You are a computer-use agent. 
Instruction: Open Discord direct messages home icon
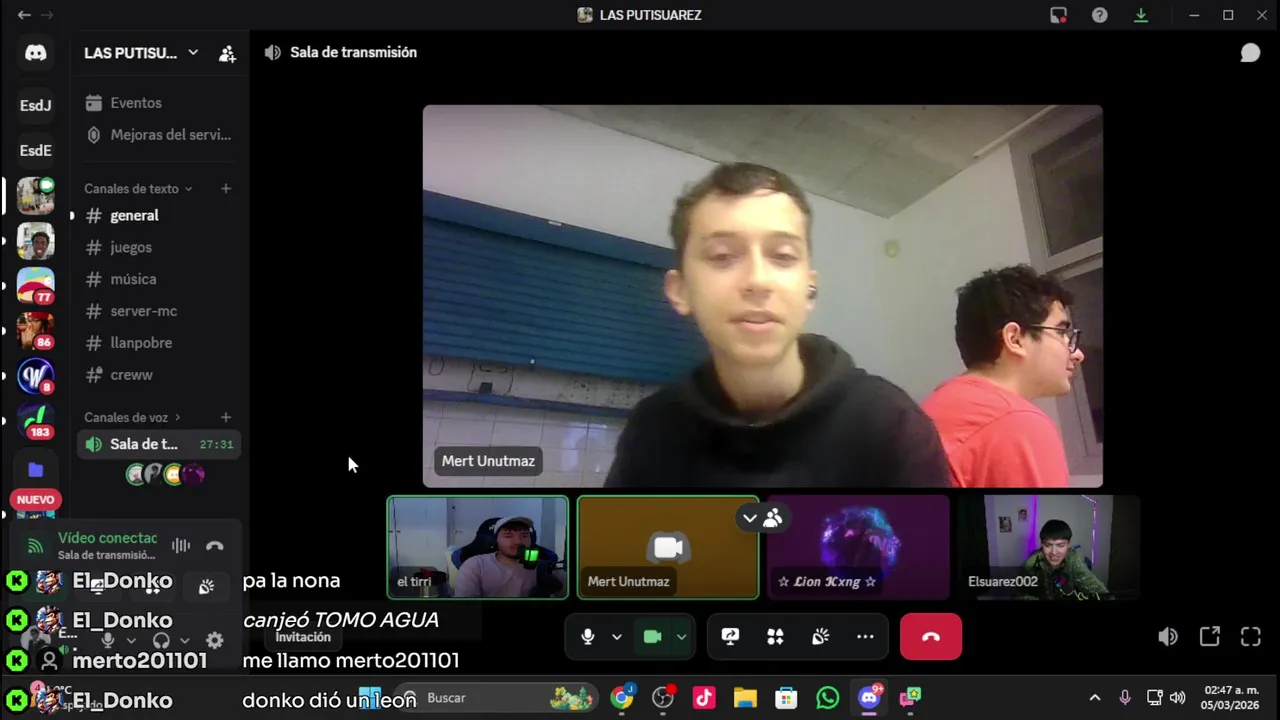tap(36, 53)
